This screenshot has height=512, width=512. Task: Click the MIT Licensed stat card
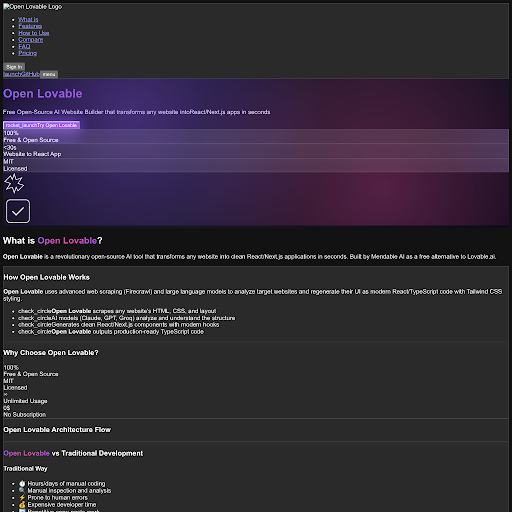click(256, 165)
